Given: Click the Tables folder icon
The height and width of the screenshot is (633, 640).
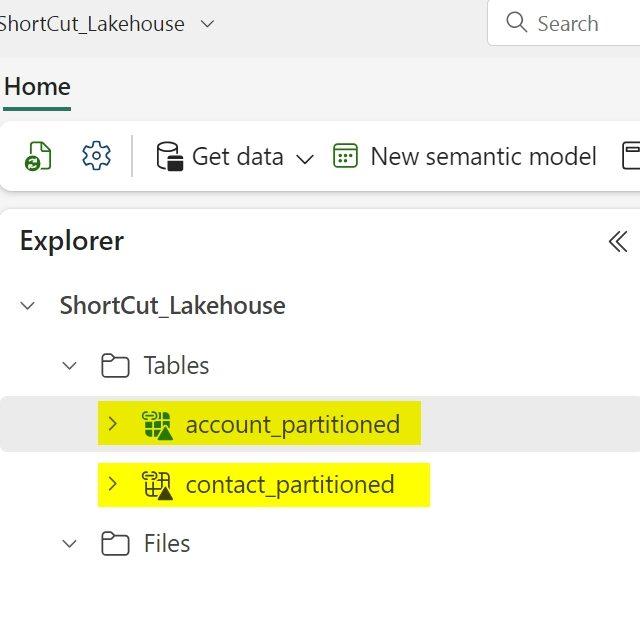Looking at the screenshot, I should point(115,365).
